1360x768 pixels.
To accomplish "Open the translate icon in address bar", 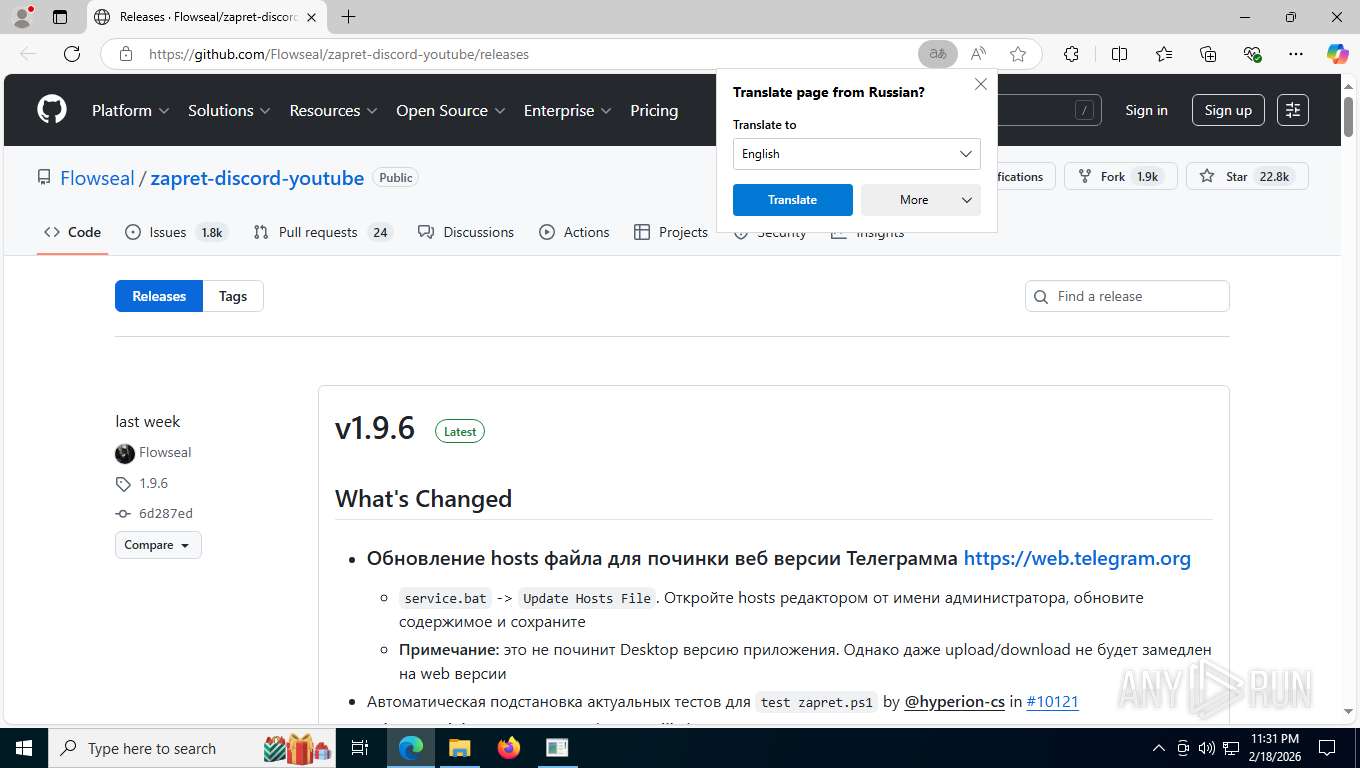I will (x=938, y=54).
